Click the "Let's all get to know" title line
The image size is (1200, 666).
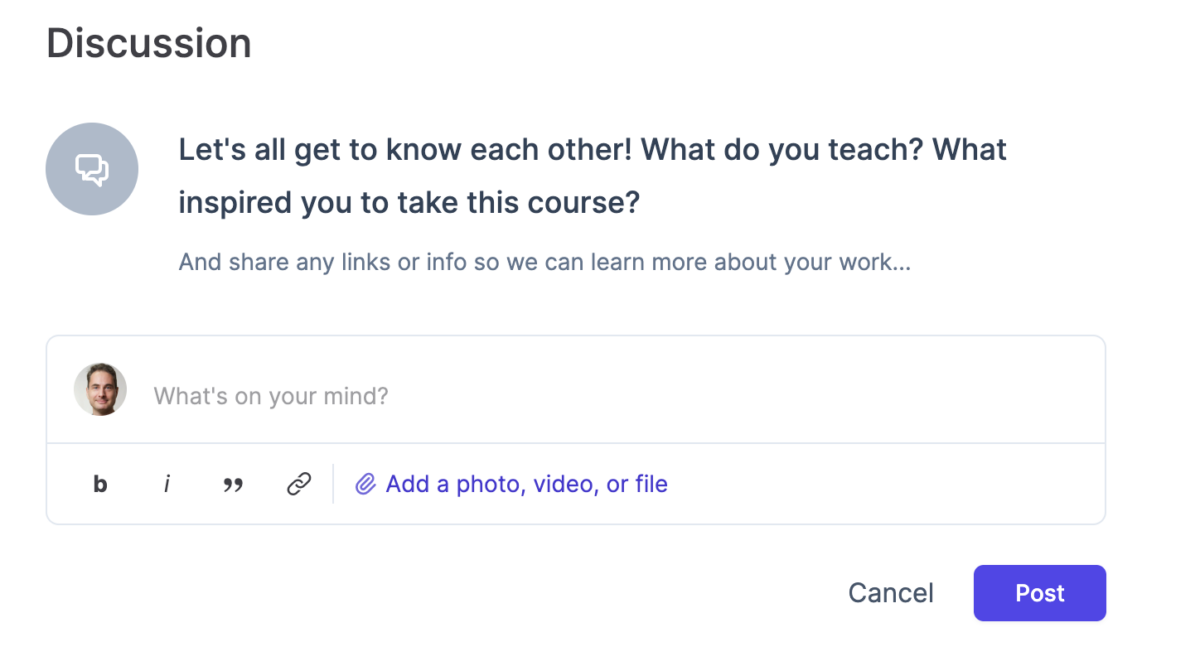pyautogui.click(x=592, y=150)
